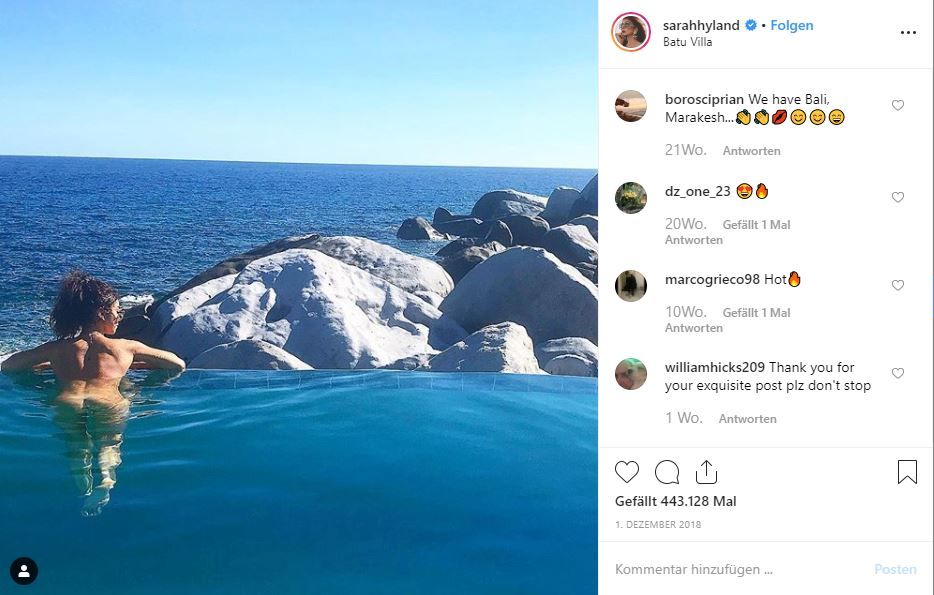
Task: Save the post with the bookmark icon
Action: (x=907, y=472)
